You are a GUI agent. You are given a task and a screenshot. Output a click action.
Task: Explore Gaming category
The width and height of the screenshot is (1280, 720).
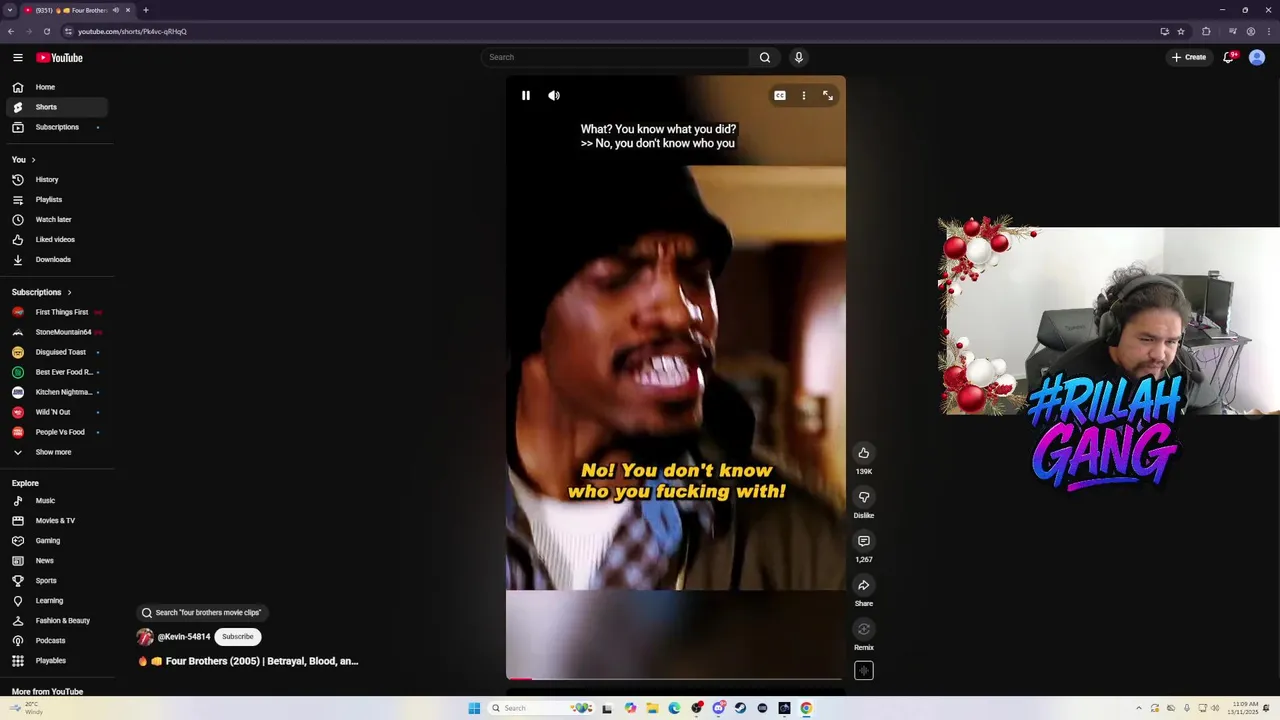click(56, 541)
